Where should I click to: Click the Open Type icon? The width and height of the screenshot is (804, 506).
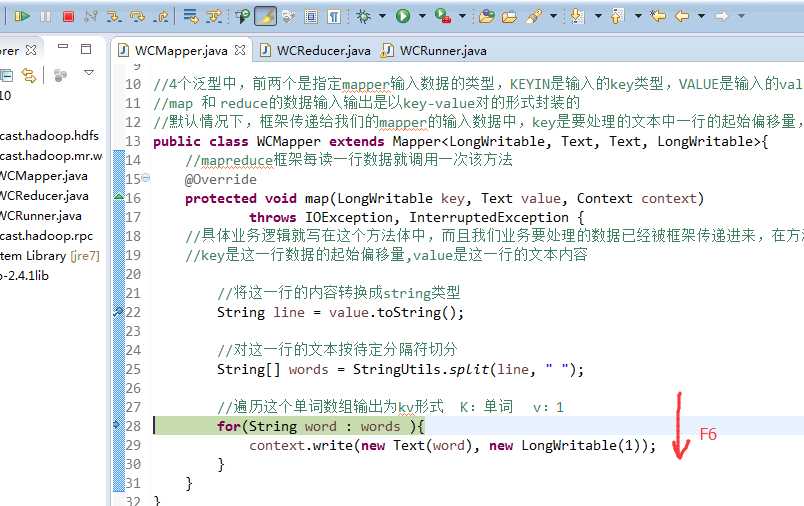[x=486, y=16]
